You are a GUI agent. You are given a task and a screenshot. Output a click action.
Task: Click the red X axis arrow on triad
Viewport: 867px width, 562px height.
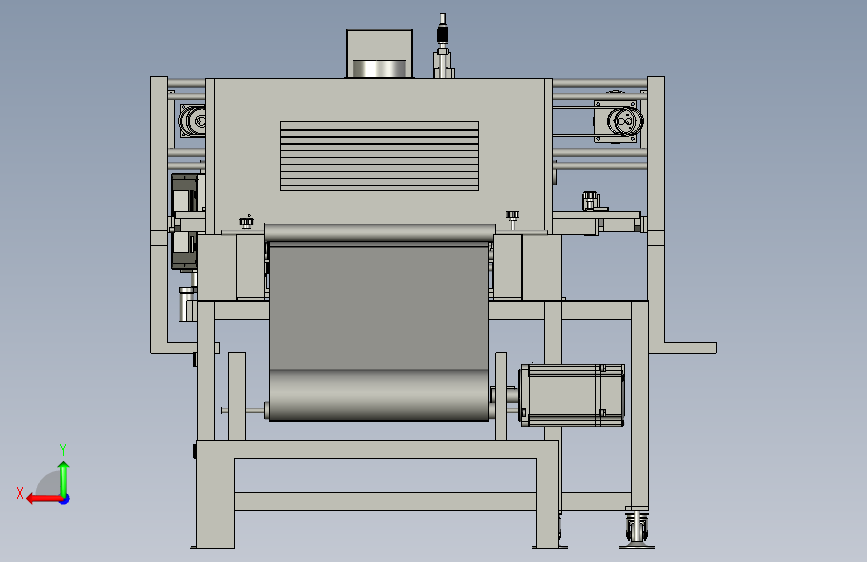tap(43, 499)
